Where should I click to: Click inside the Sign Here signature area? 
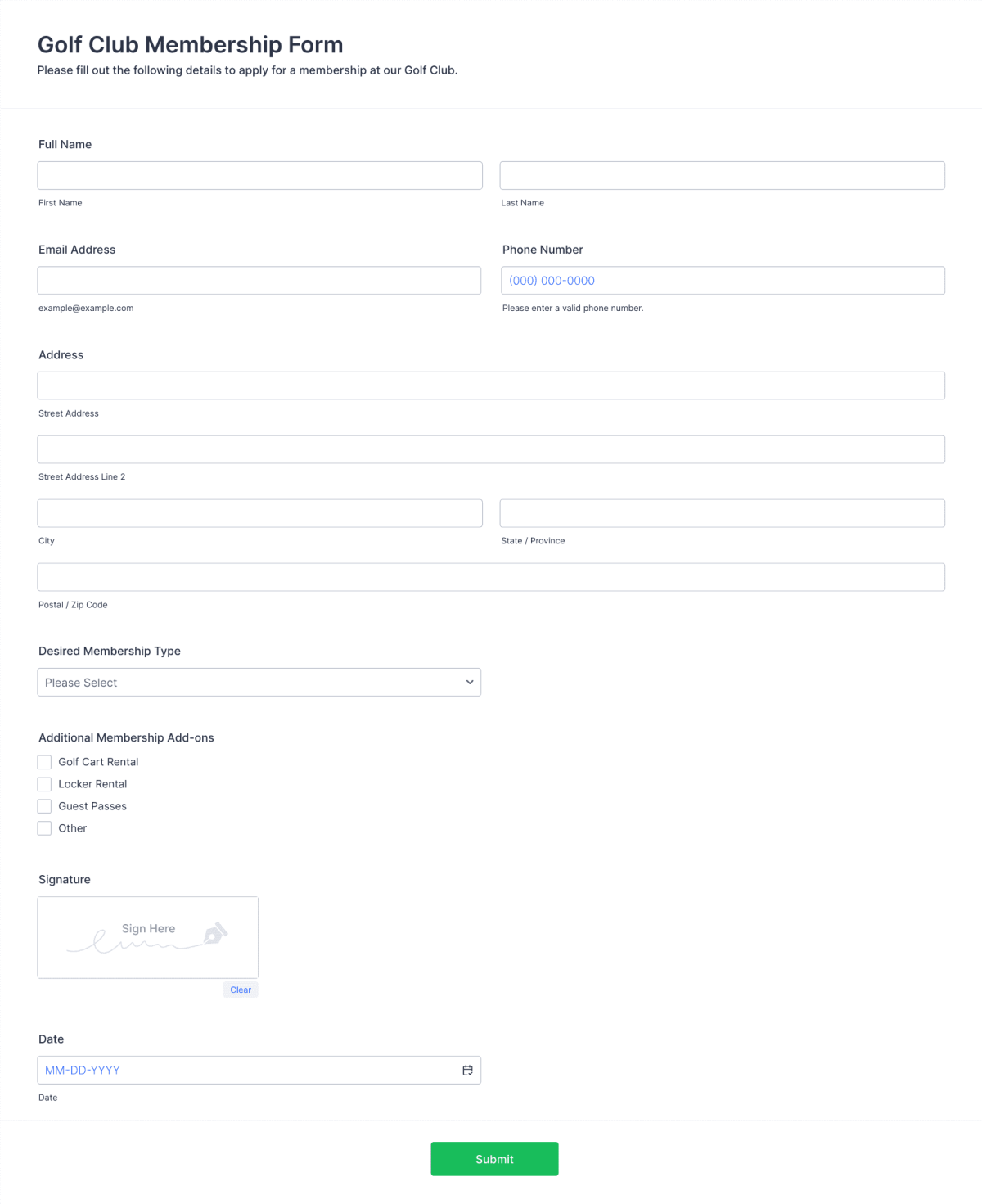147,937
